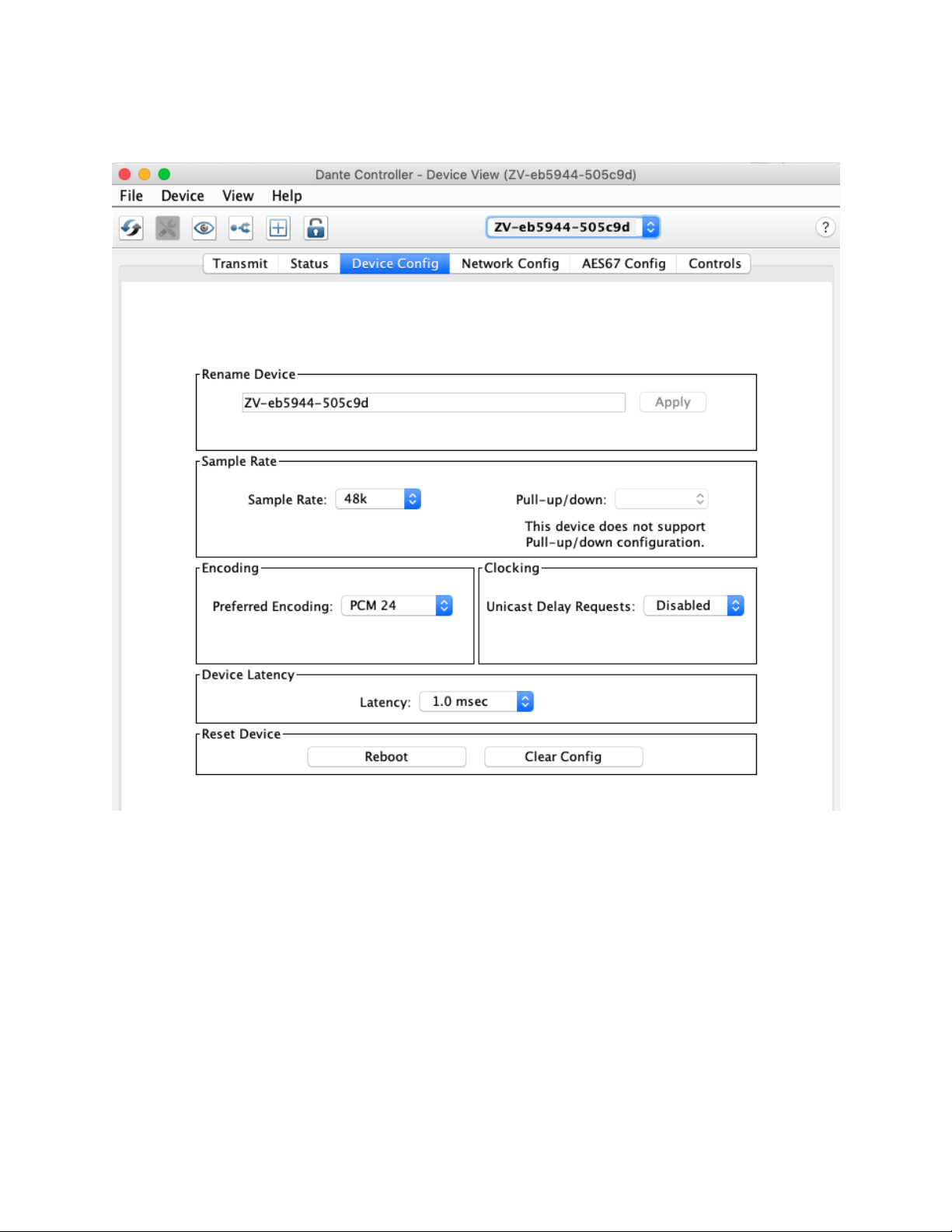Open the Help menu

287,196
